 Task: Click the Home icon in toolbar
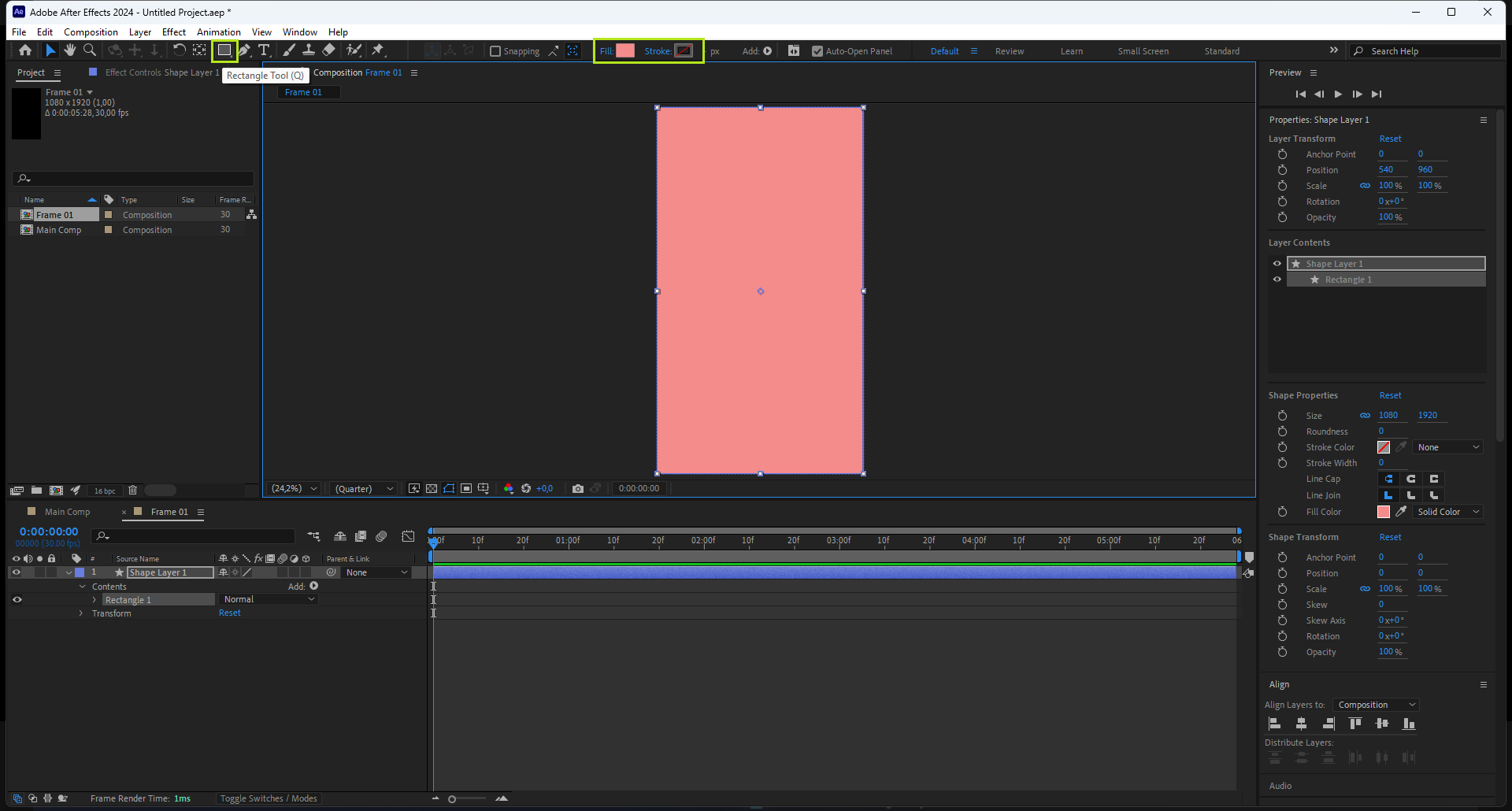point(25,50)
